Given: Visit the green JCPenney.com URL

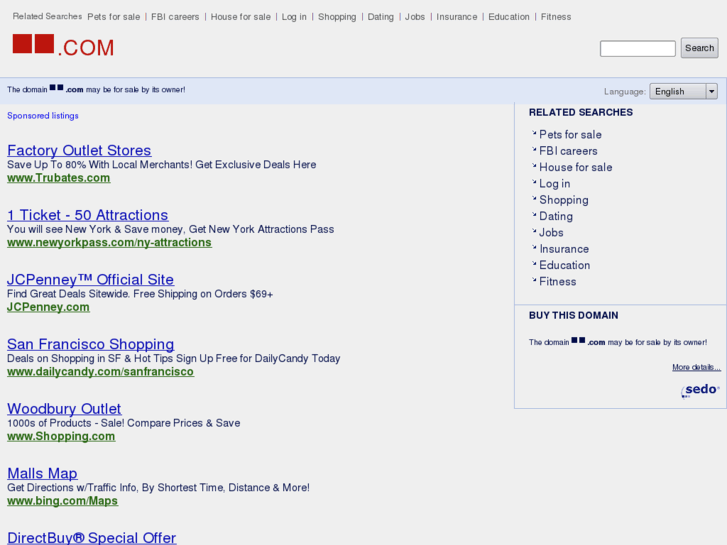Looking at the screenshot, I should [x=48, y=307].
